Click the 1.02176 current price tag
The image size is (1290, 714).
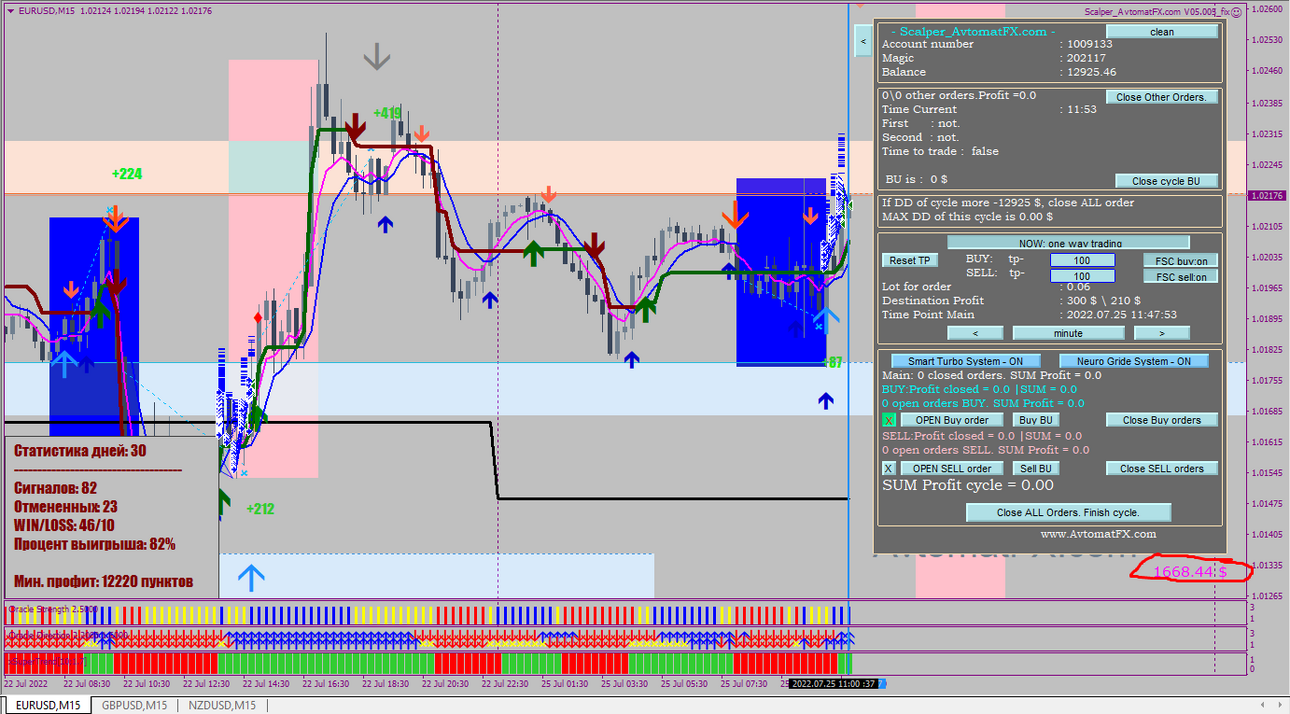1267,196
